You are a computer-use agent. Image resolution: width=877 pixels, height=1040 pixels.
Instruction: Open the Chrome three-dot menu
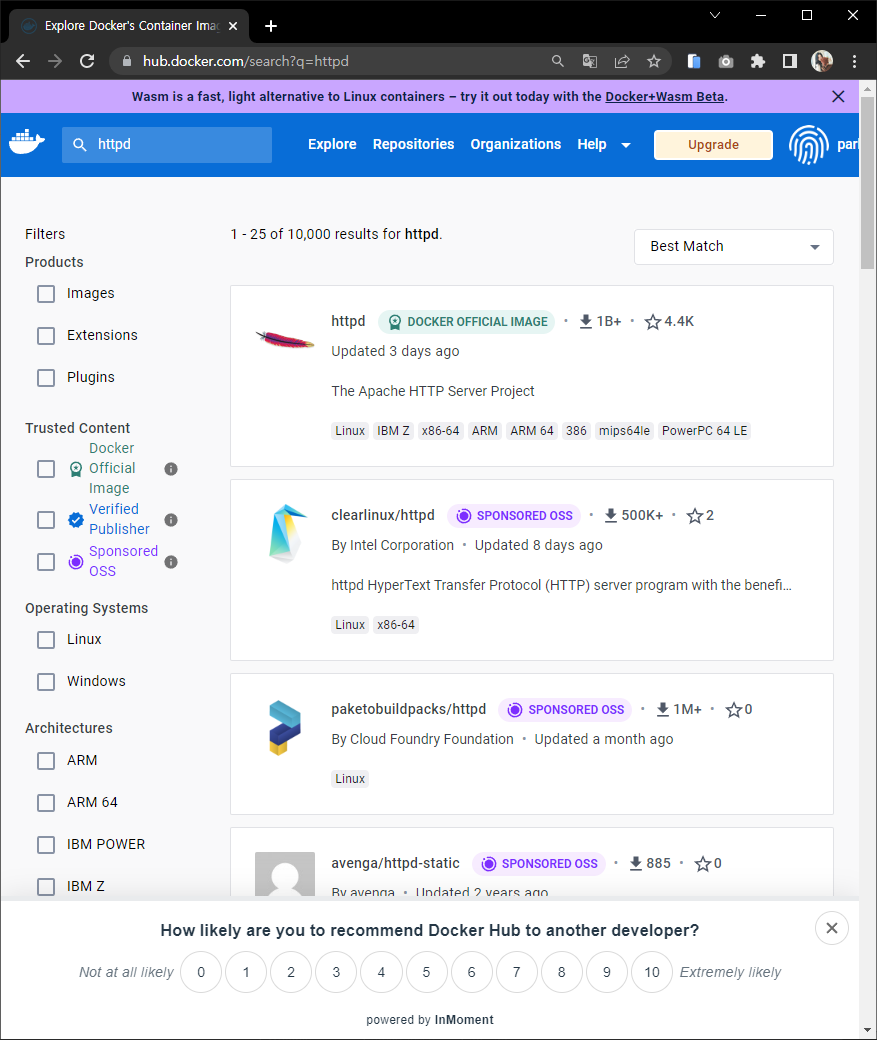854,61
